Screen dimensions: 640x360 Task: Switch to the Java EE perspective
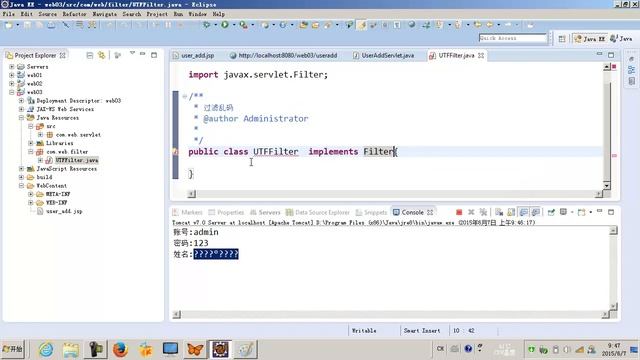[590, 39]
